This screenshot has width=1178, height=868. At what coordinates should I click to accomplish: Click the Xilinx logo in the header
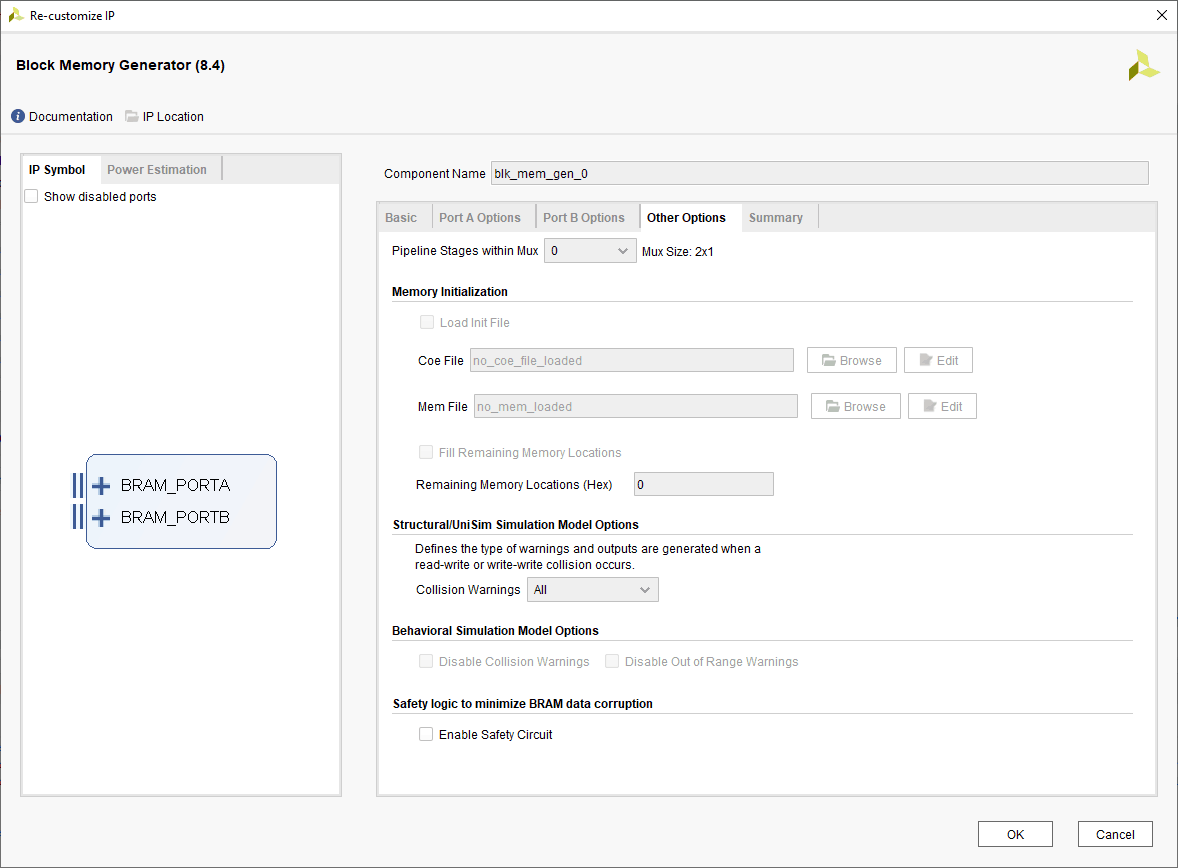pos(1143,66)
